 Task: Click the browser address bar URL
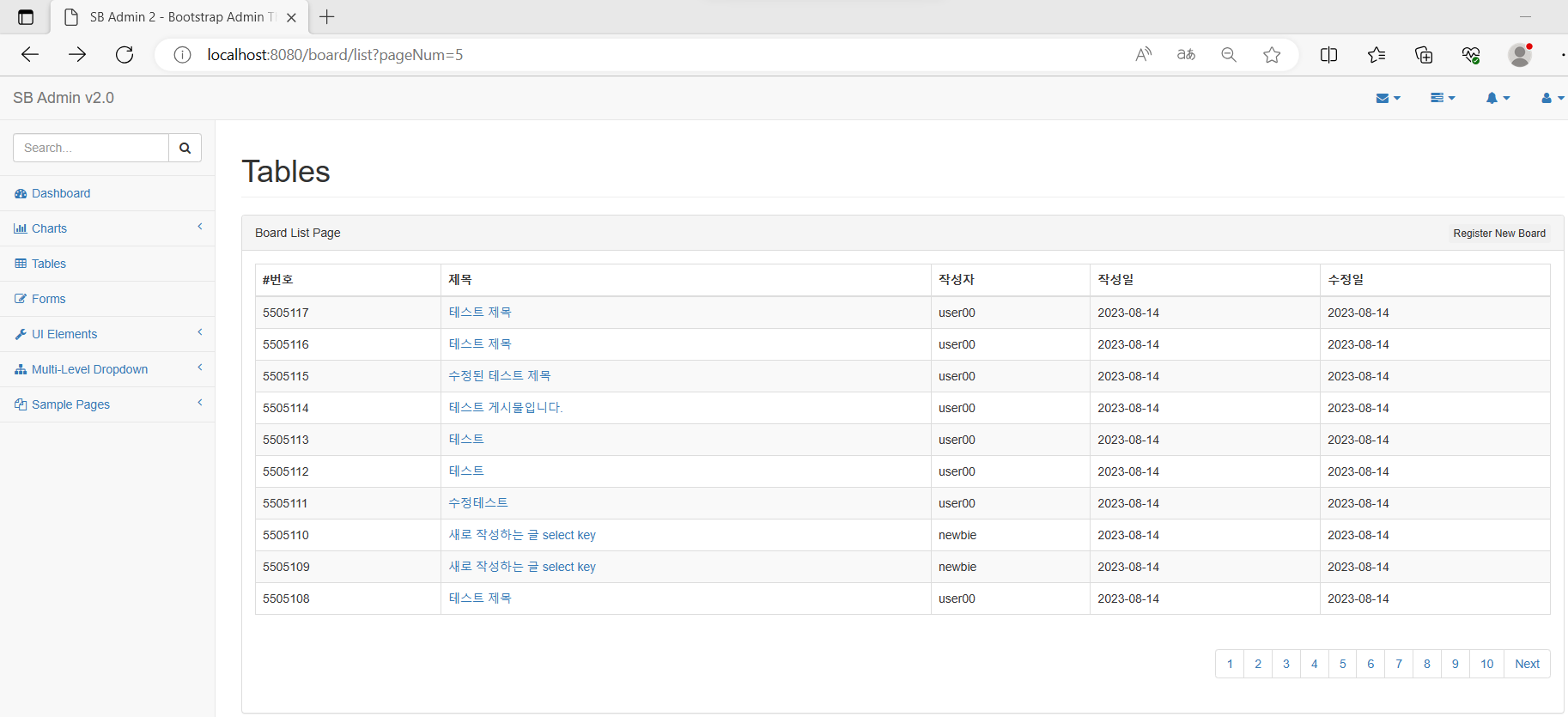pyautogui.click(x=335, y=55)
